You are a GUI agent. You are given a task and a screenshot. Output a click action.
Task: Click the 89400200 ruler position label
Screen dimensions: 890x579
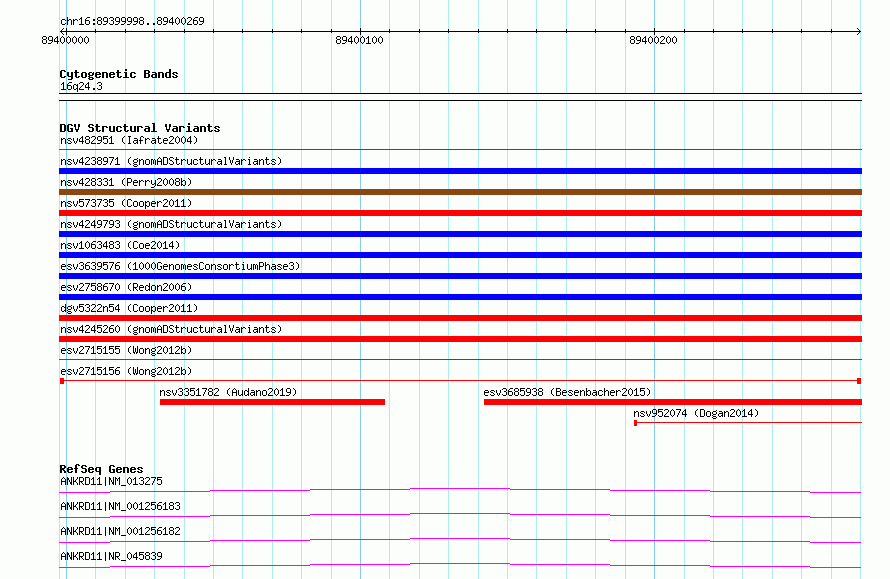[653, 40]
